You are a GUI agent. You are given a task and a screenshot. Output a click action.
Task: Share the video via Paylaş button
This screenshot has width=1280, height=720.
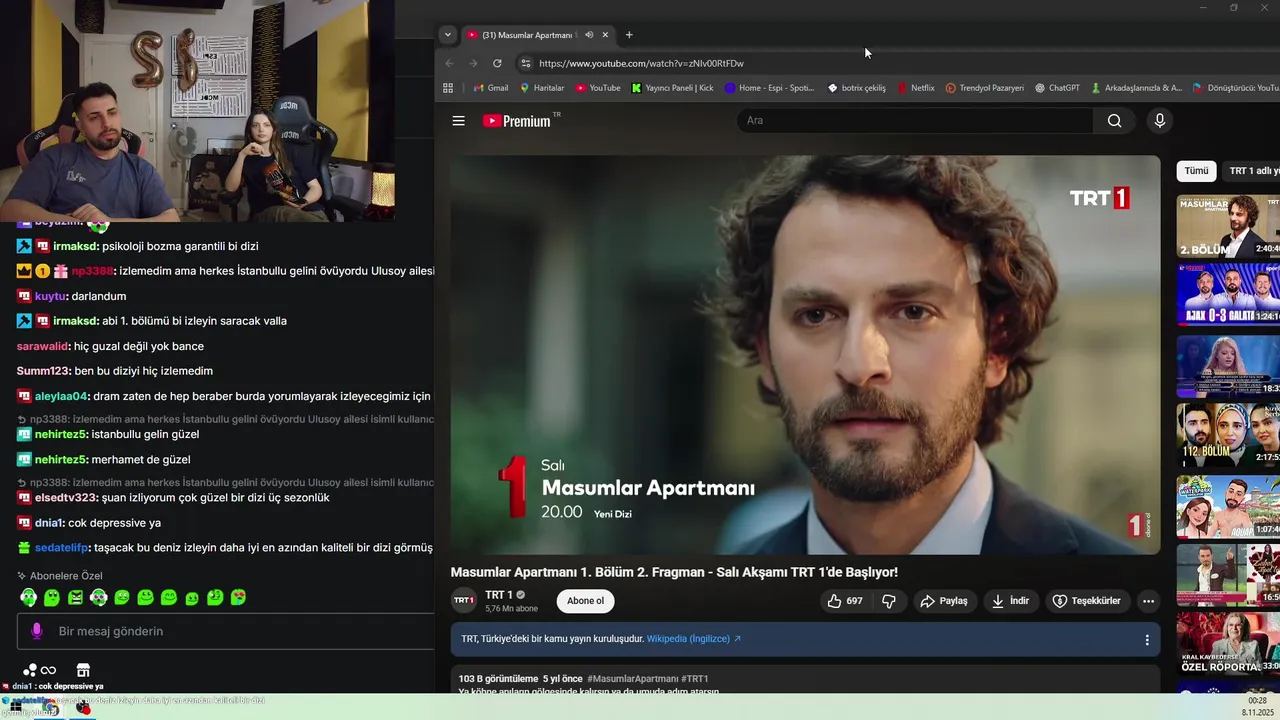(x=944, y=601)
